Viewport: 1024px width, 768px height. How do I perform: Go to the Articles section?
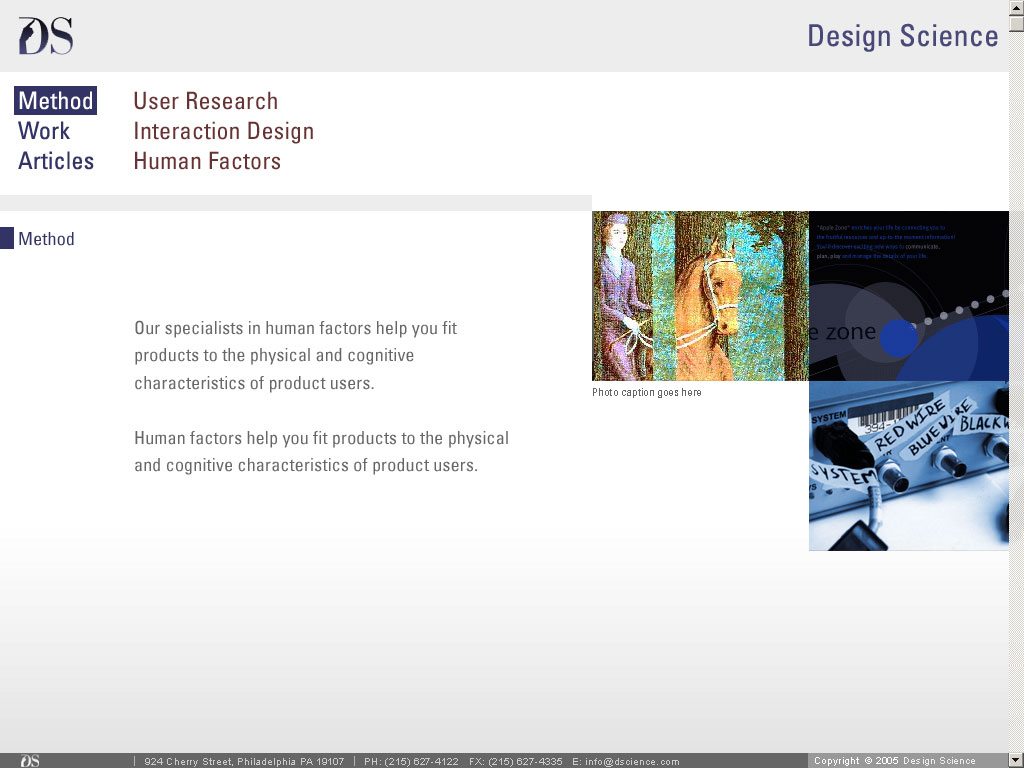(56, 161)
